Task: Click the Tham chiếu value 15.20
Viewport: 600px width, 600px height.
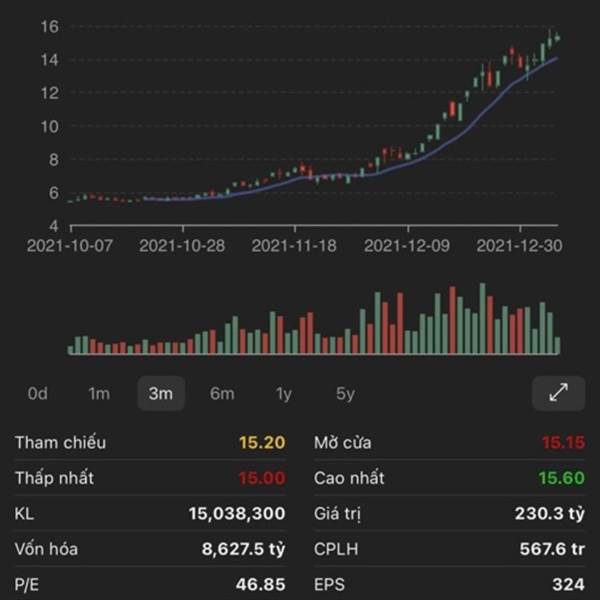Action: click(262, 442)
